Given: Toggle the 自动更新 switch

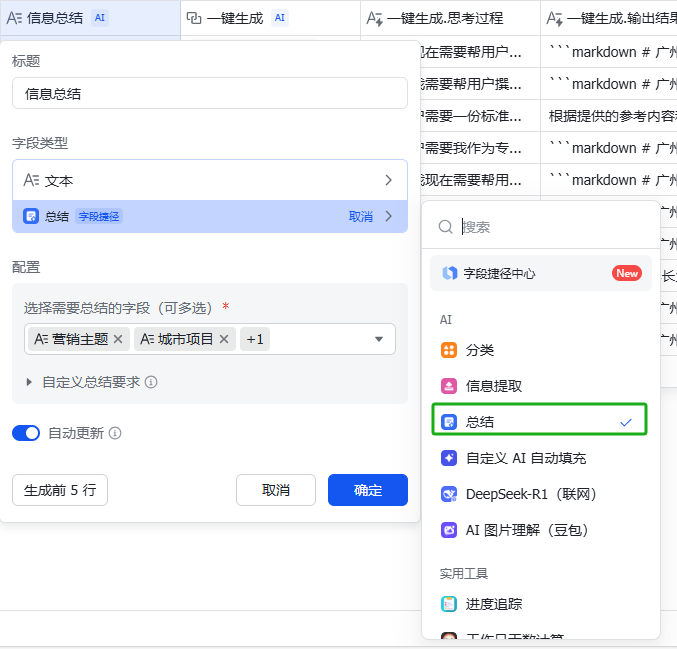Looking at the screenshot, I should [x=26, y=433].
